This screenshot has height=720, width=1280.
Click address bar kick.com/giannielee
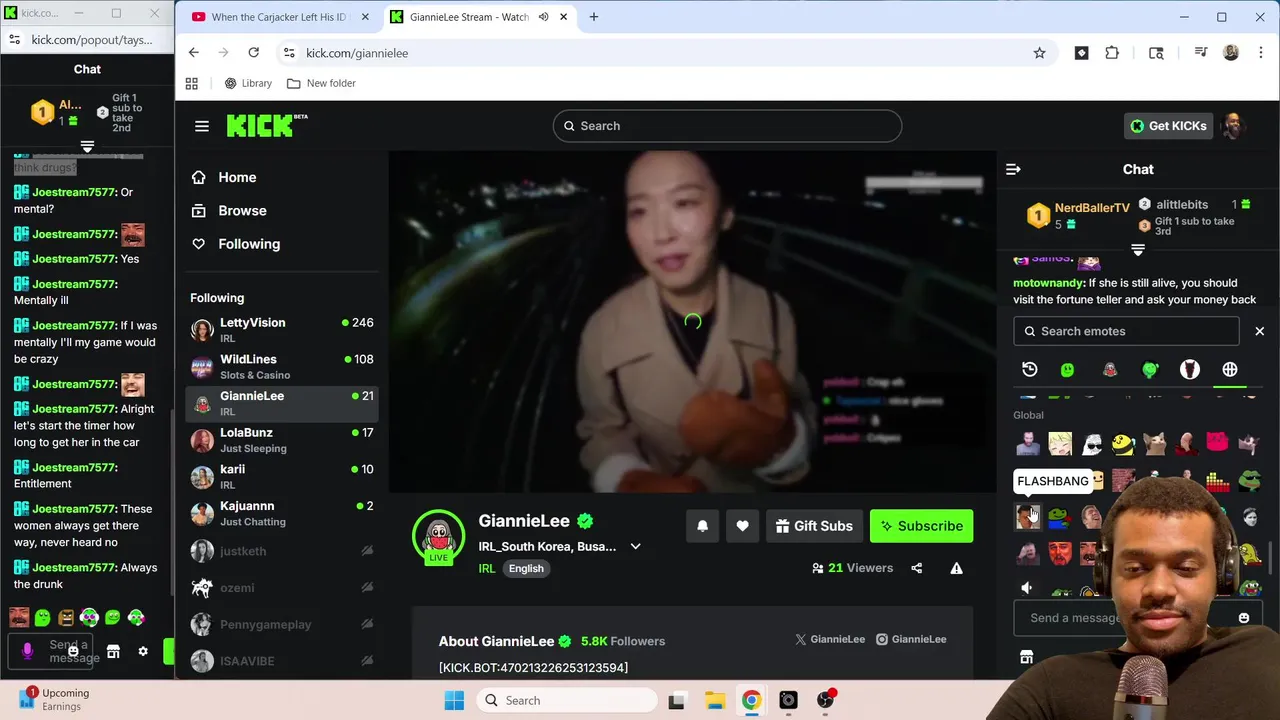[x=357, y=53]
